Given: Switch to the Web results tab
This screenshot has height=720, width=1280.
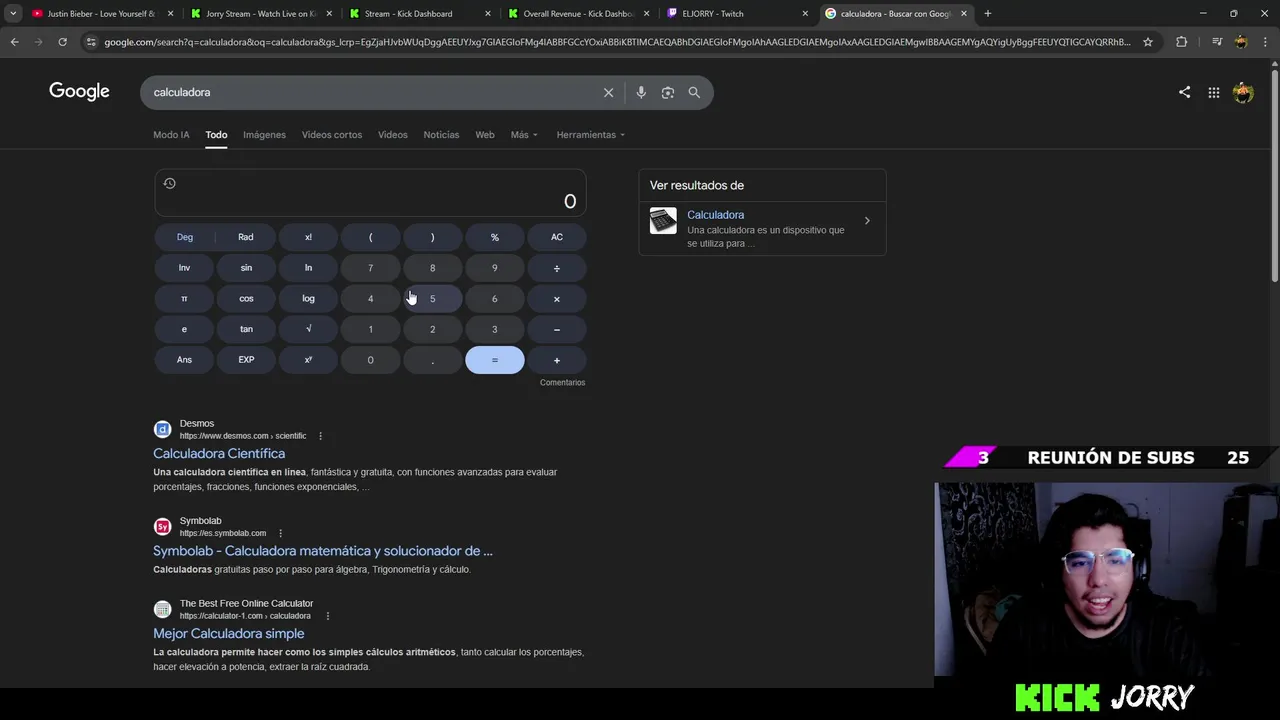Looking at the screenshot, I should [485, 135].
